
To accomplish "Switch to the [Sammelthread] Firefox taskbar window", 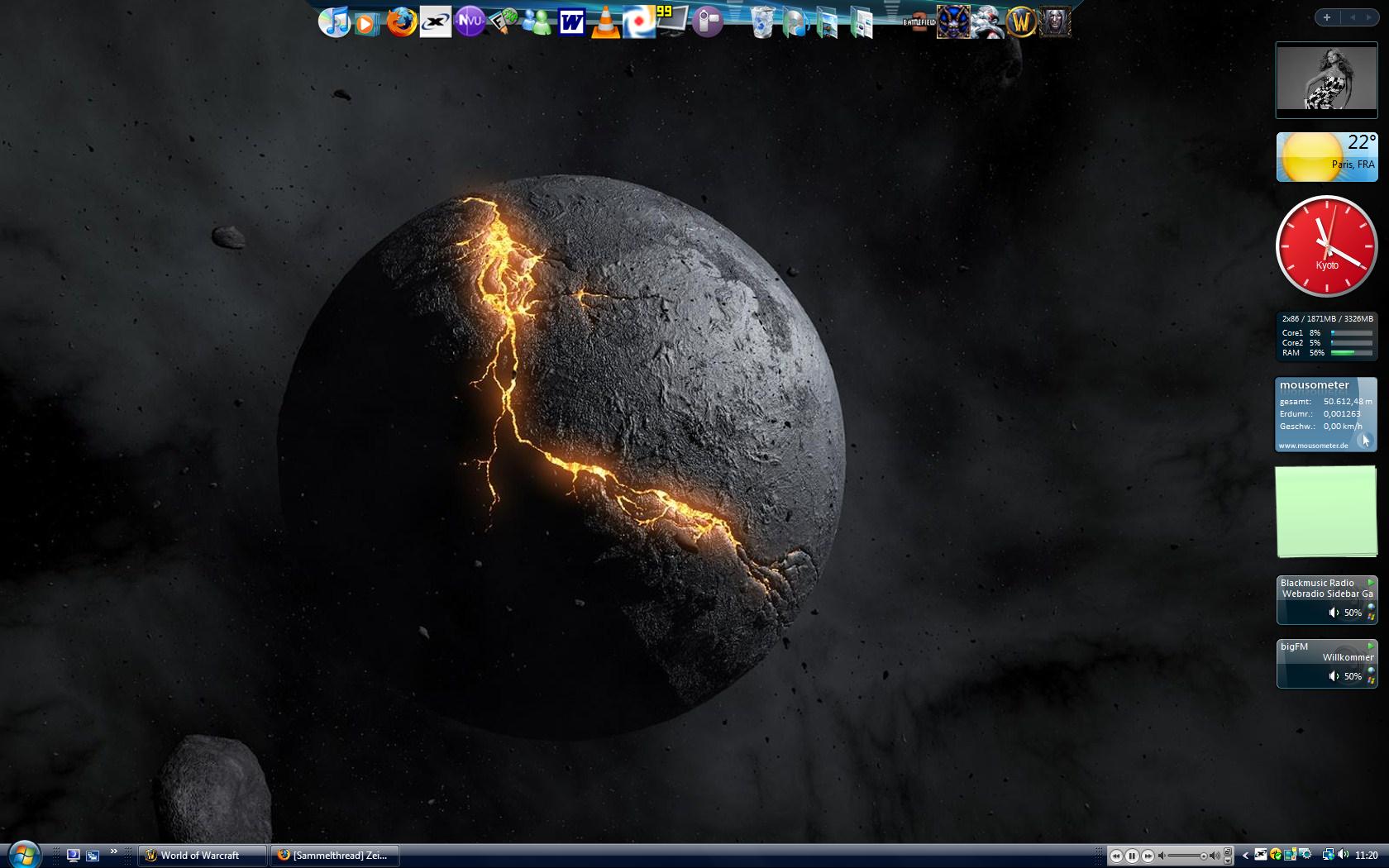I will pos(335,856).
